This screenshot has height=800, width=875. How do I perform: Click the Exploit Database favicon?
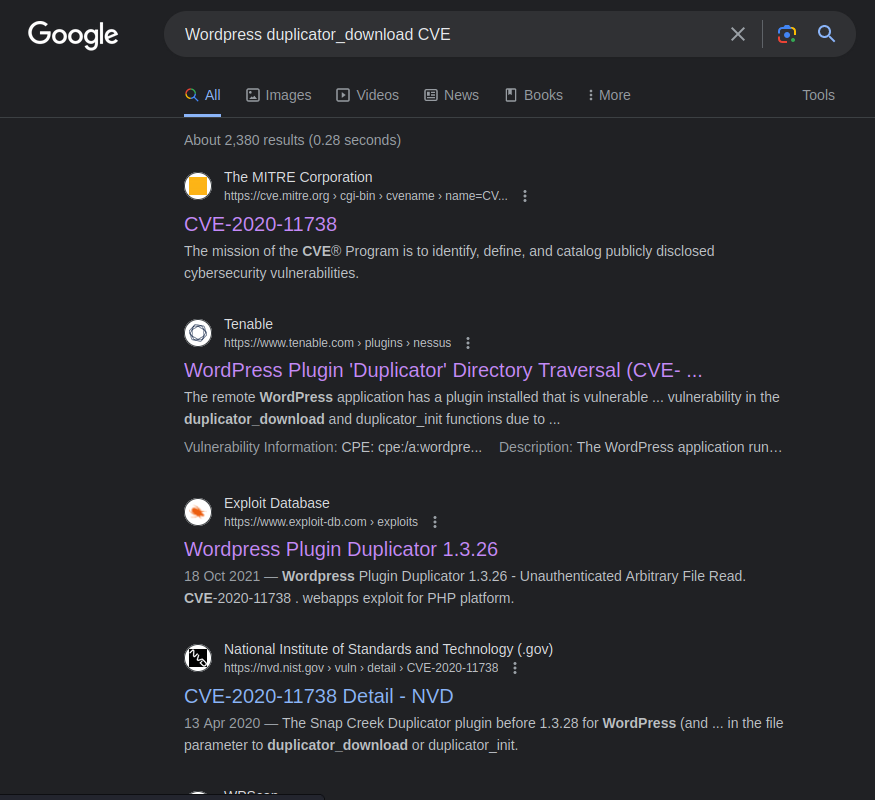coord(198,512)
